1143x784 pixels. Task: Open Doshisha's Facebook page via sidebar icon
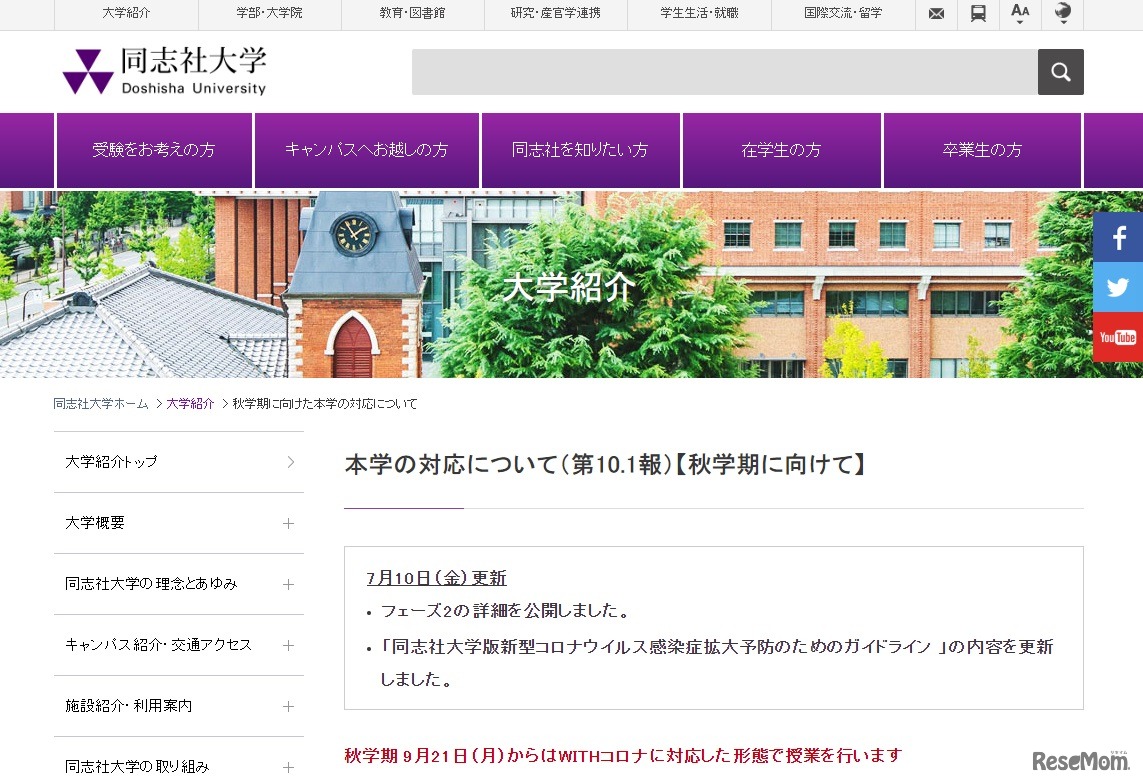pos(1117,237)
